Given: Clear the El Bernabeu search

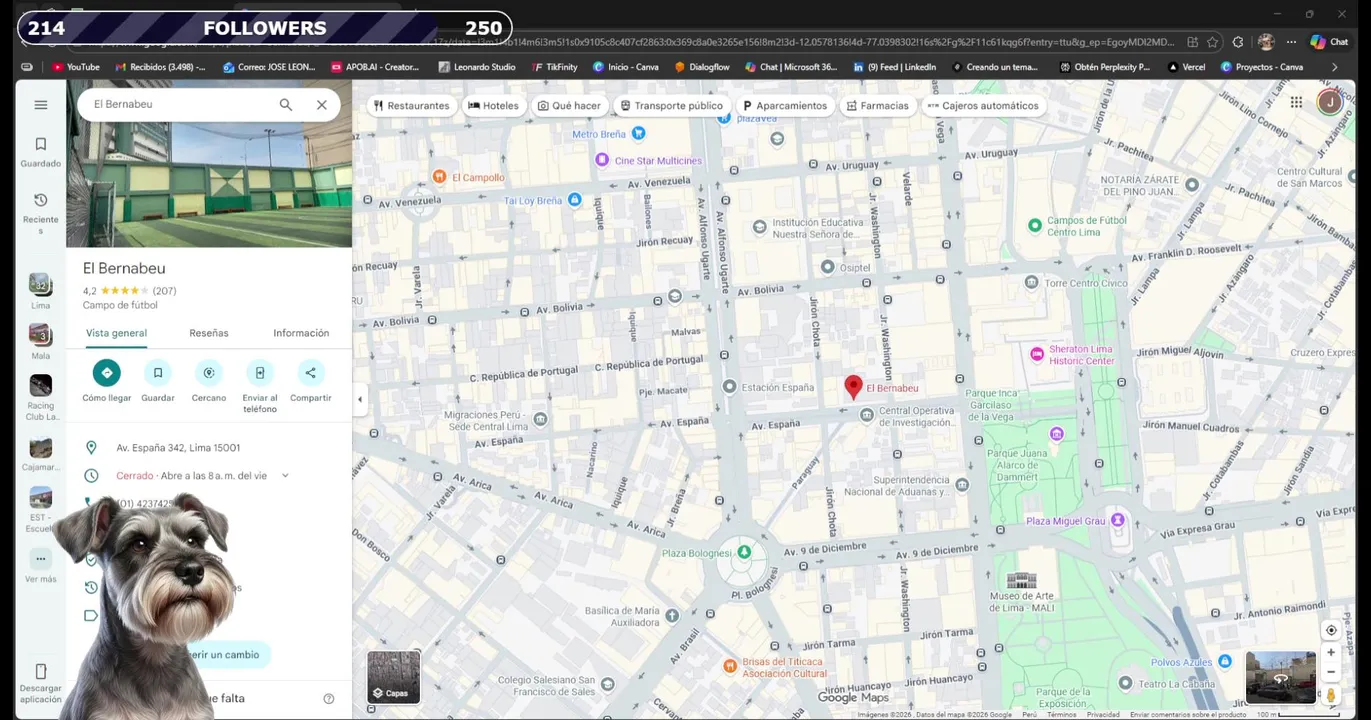Looking at the screenshot, I should 321,104.
